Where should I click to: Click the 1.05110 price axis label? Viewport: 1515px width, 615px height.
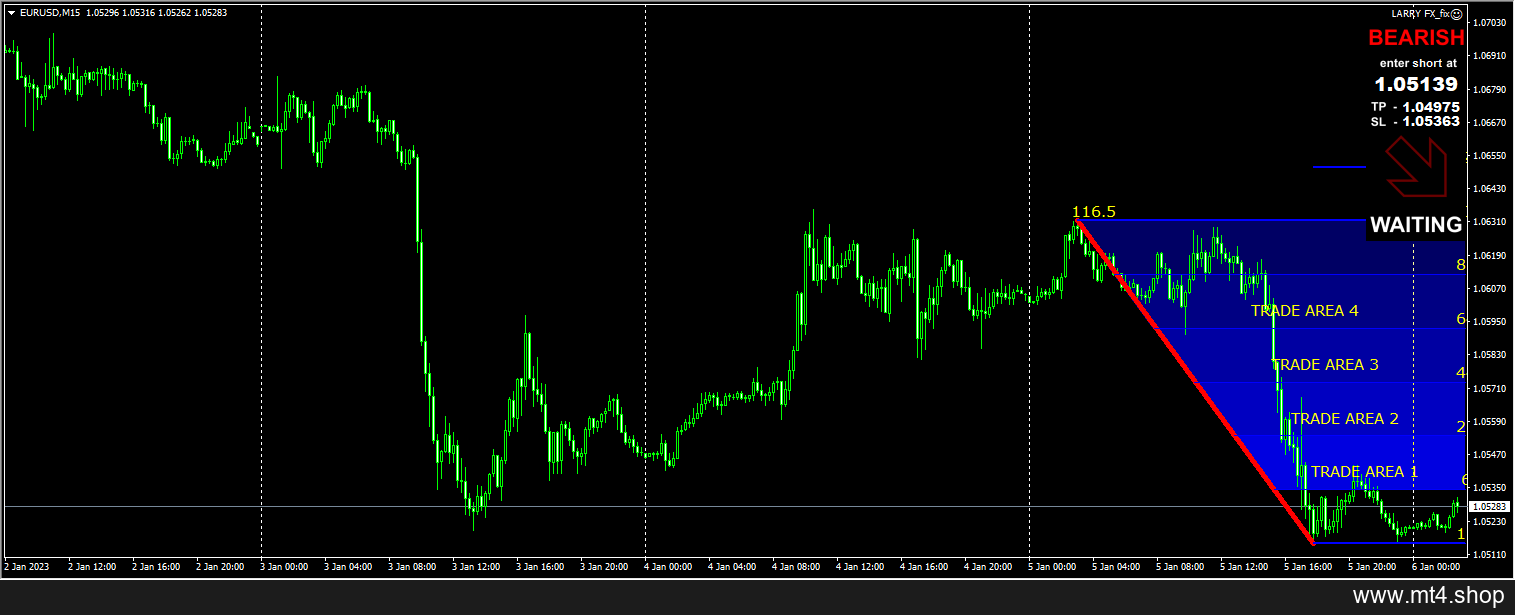(x=1491, y=555)
